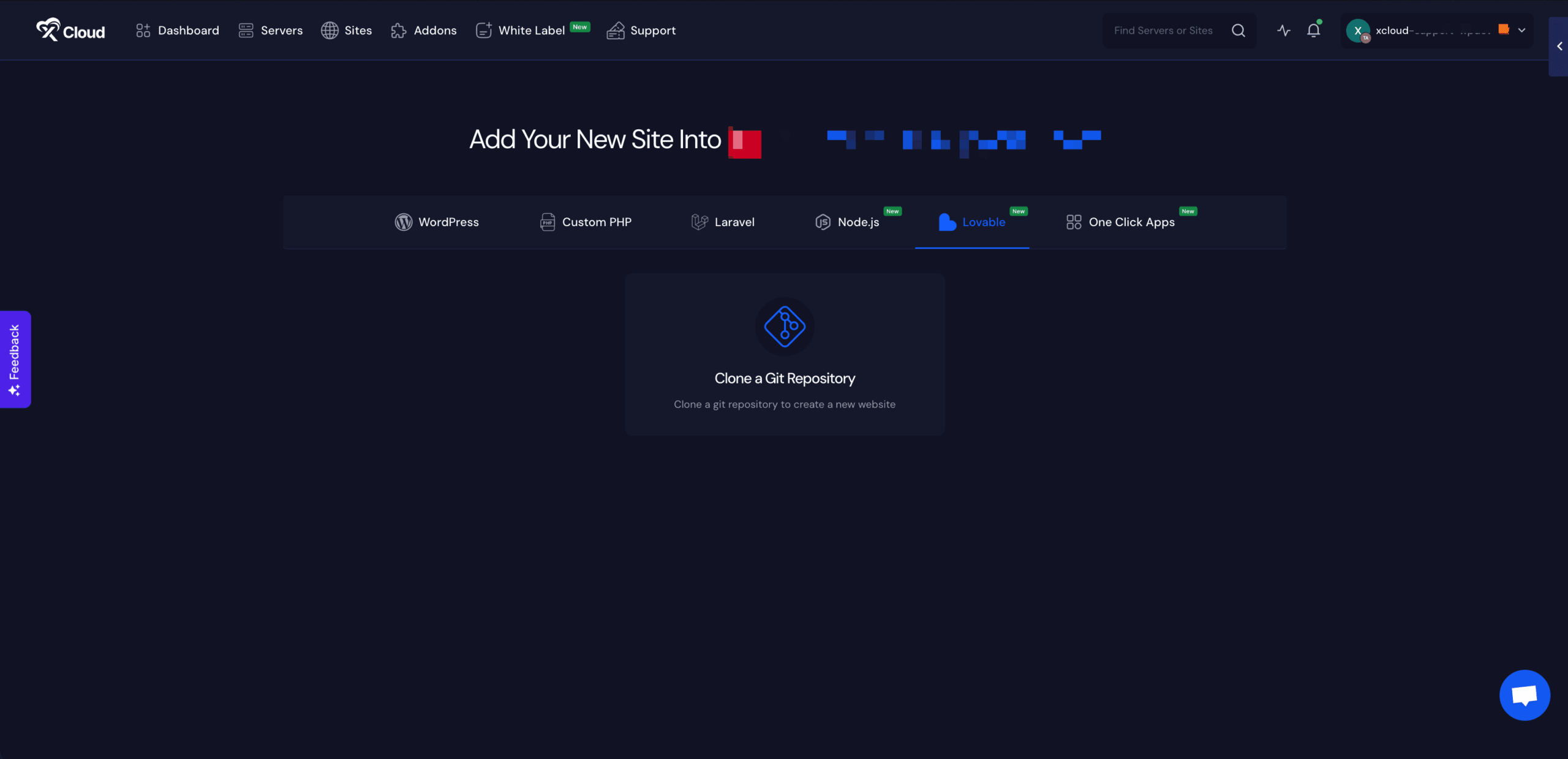Open the notifications bell

pyautogui.click(x=1313, y=30)
